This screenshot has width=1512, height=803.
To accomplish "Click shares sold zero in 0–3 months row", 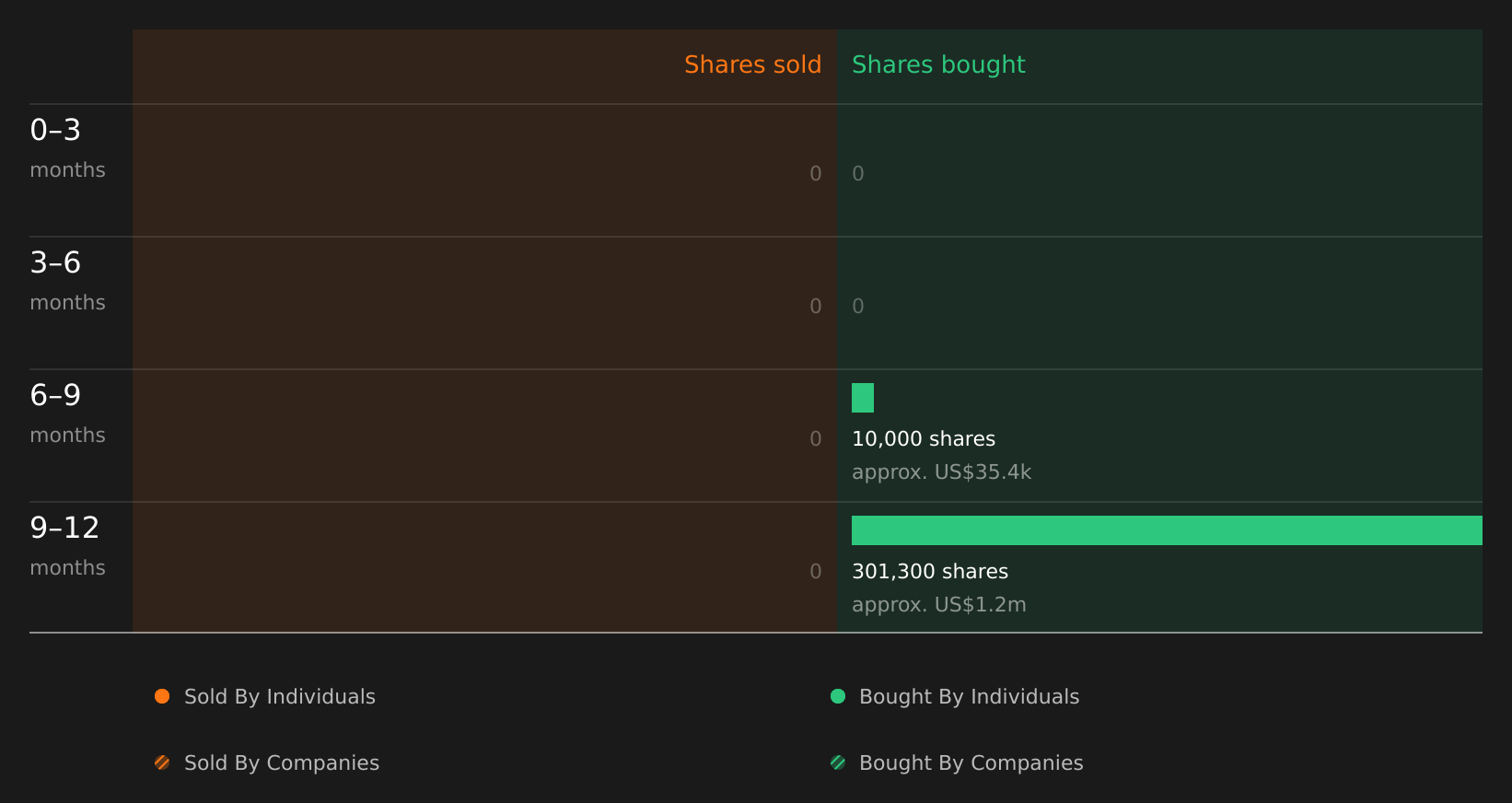I will pos(815,174).
